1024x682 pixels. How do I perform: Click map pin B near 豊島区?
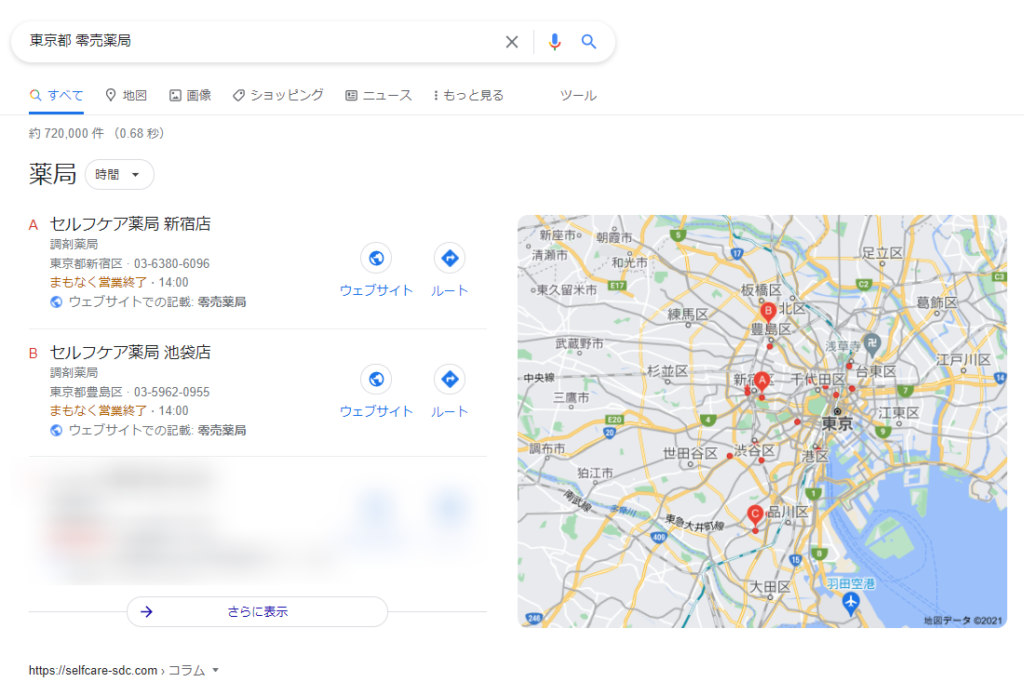[x=768, y=312]
